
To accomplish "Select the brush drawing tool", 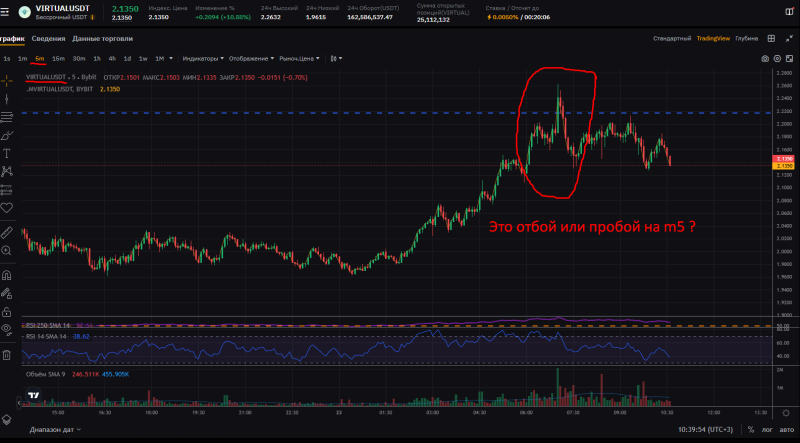I will click(x=7, y=135).
